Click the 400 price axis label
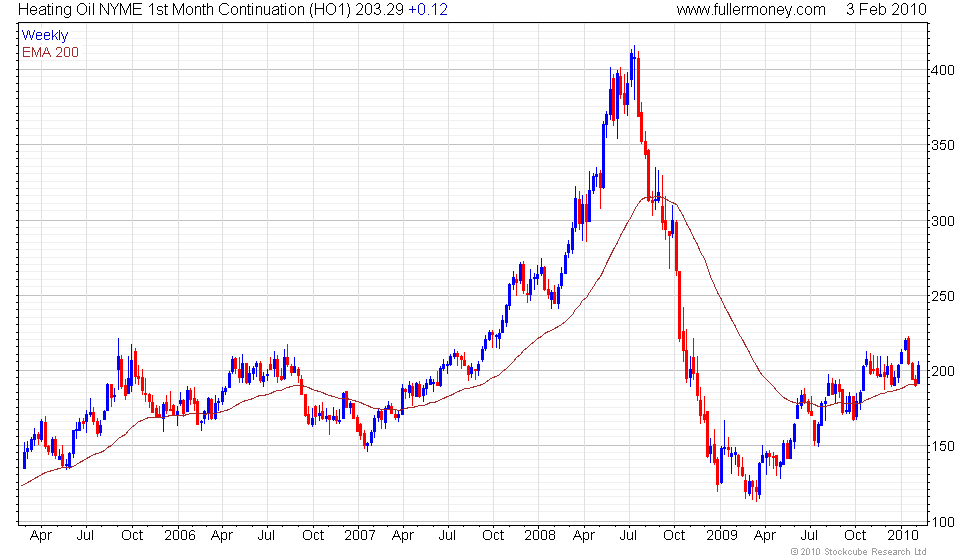The height and width of the screenshot is (560, 980). pos(942,71)
